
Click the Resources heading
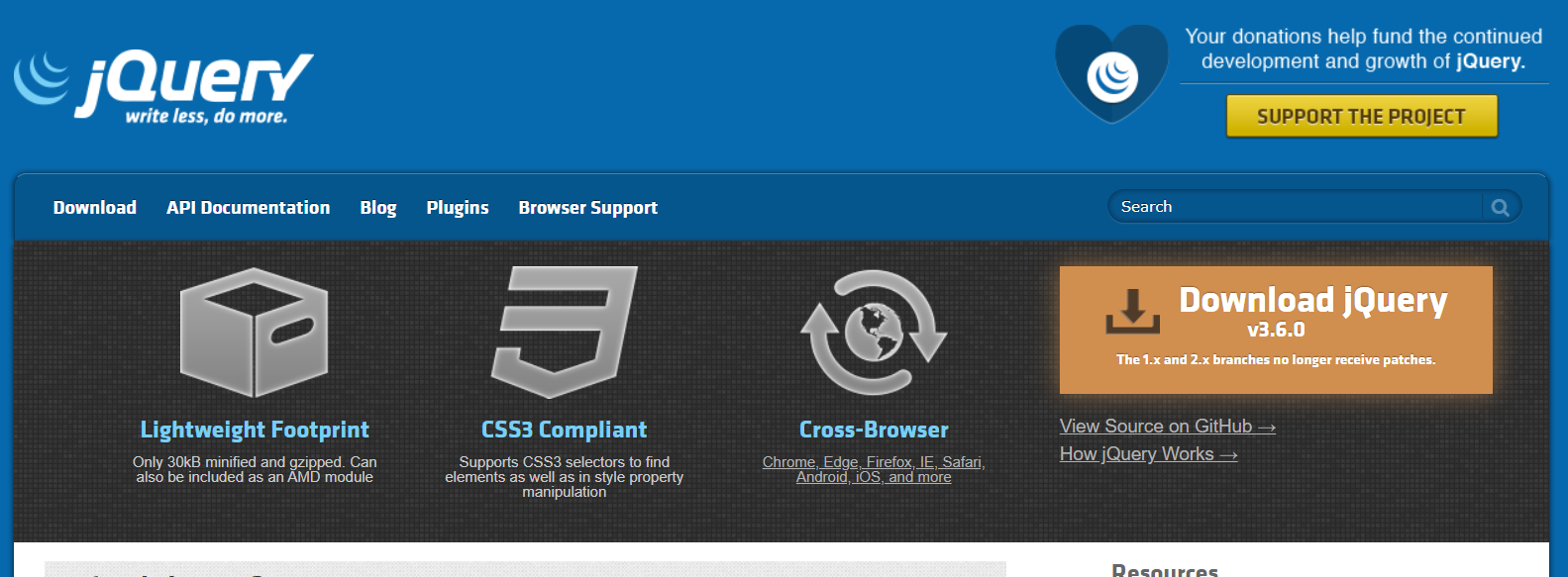point(1165,569)
